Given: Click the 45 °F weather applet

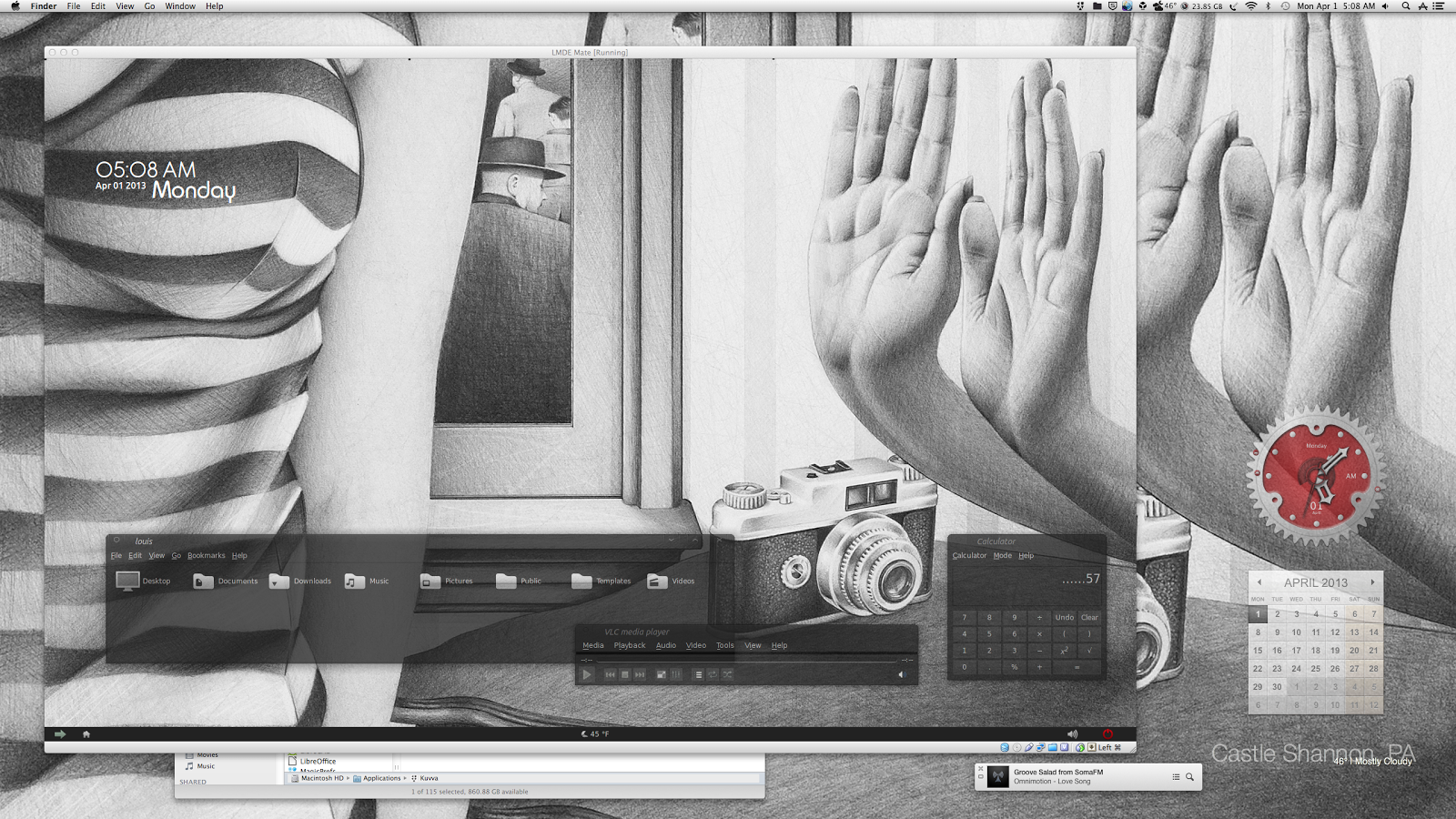Looking at the screenshot, I should pos(595,733).
